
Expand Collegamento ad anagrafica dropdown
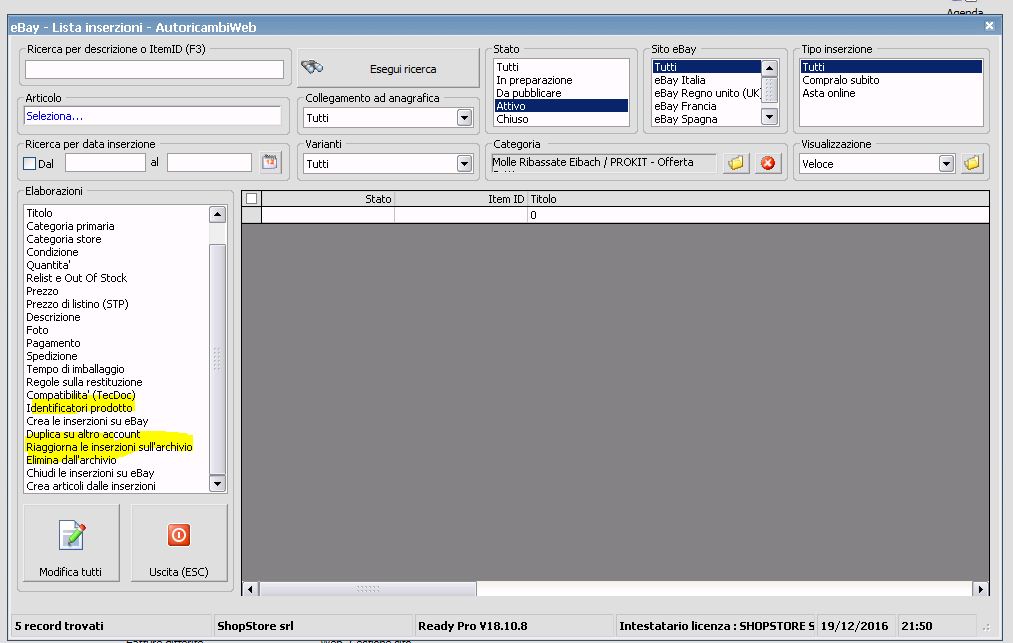coord(464,118)
